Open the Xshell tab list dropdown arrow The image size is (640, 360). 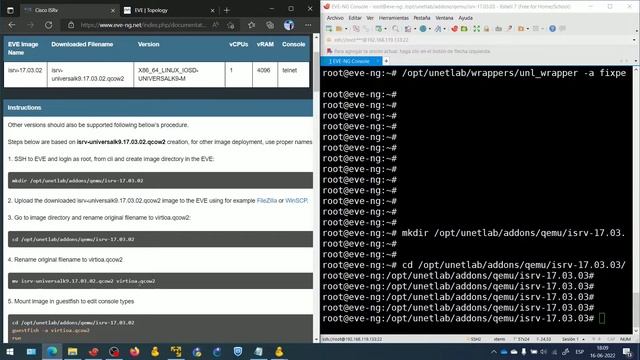click(x=636, y=61)
